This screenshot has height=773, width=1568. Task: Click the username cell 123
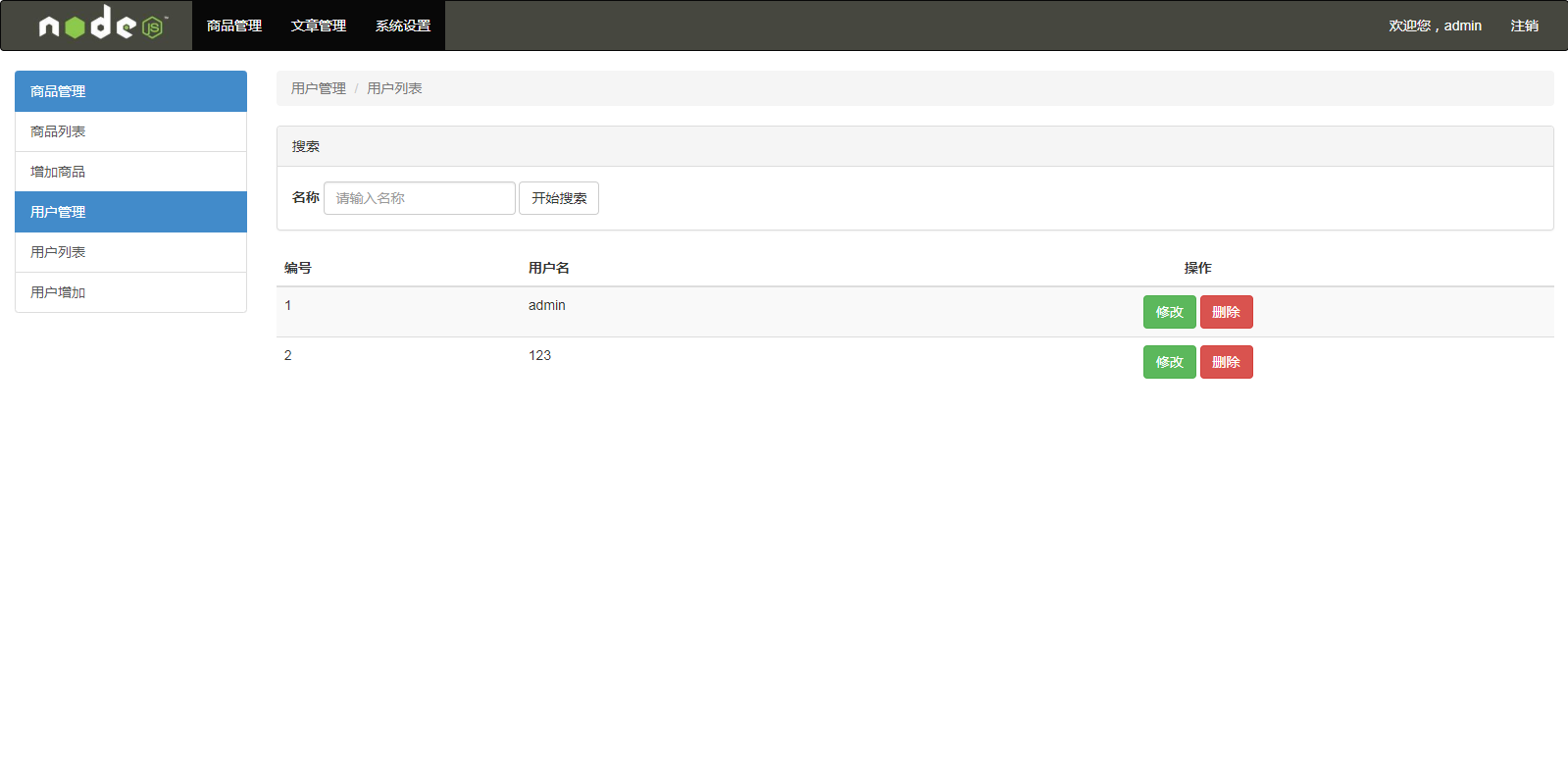(x=540, y=355)
